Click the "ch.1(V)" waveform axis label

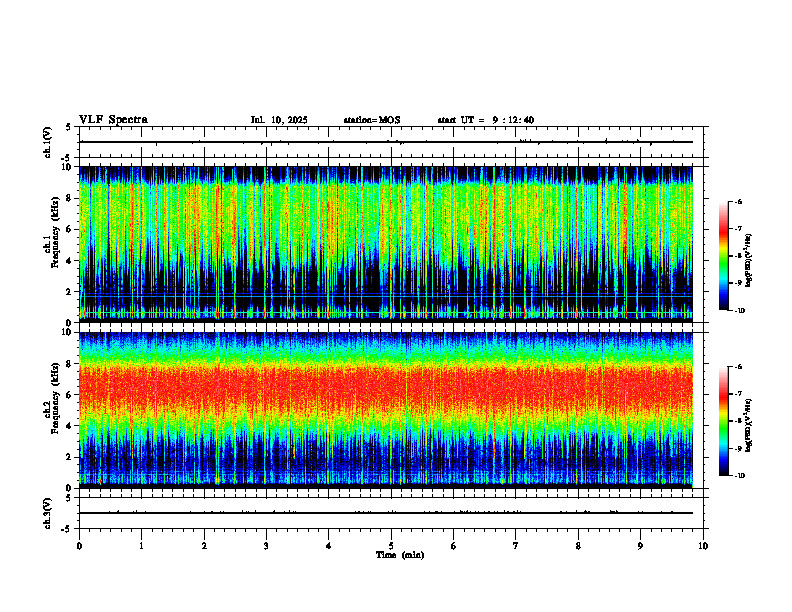coord(47,142)
